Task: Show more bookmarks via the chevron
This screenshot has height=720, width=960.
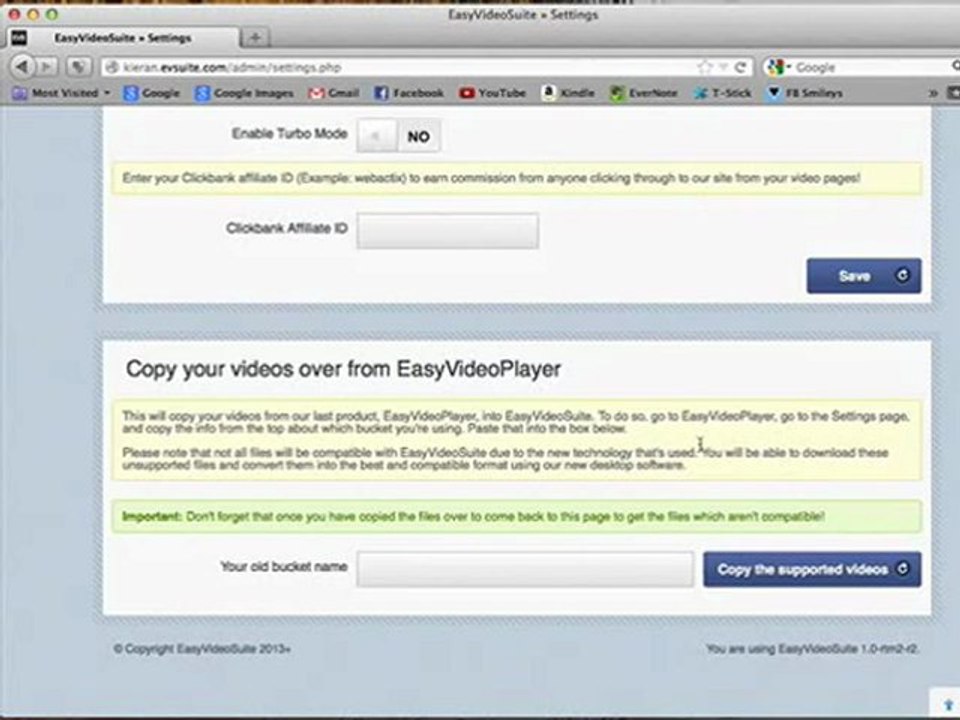Action: (933, 93)
